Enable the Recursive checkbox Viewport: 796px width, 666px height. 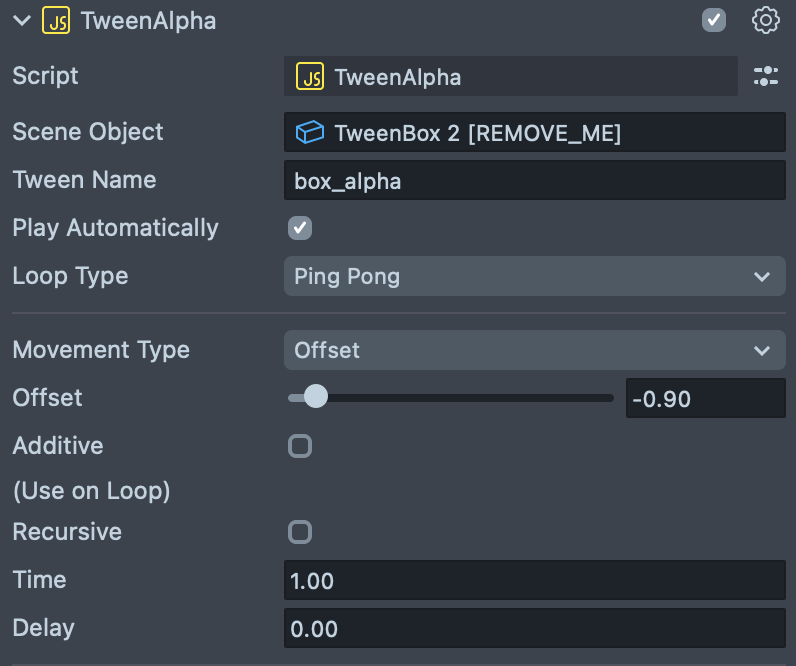[x=300, y=532]
